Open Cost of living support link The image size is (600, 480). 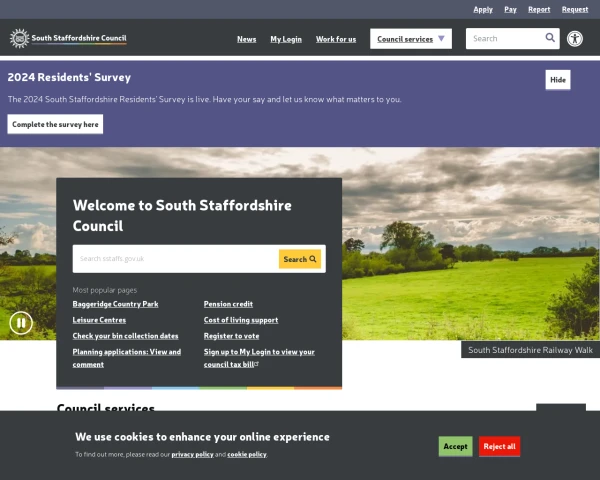(241, 320)
